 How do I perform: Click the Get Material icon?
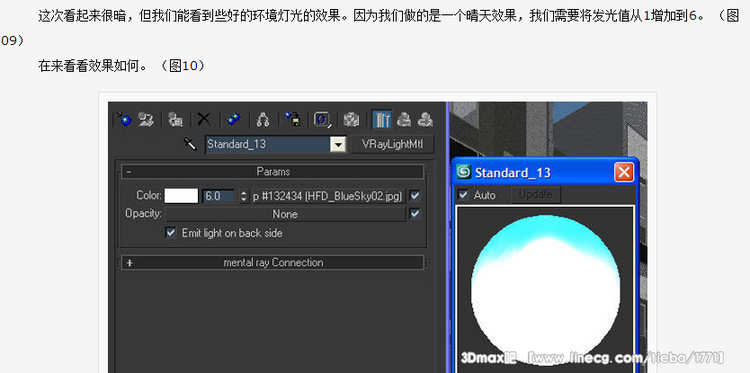pyautogui.click(x=124, y=119)
